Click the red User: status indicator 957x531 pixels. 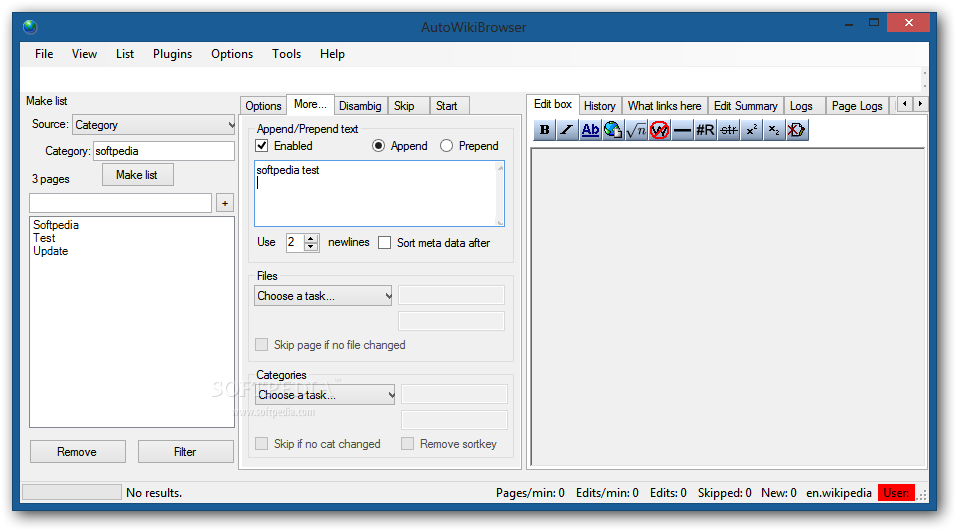(x=896, y=493)
